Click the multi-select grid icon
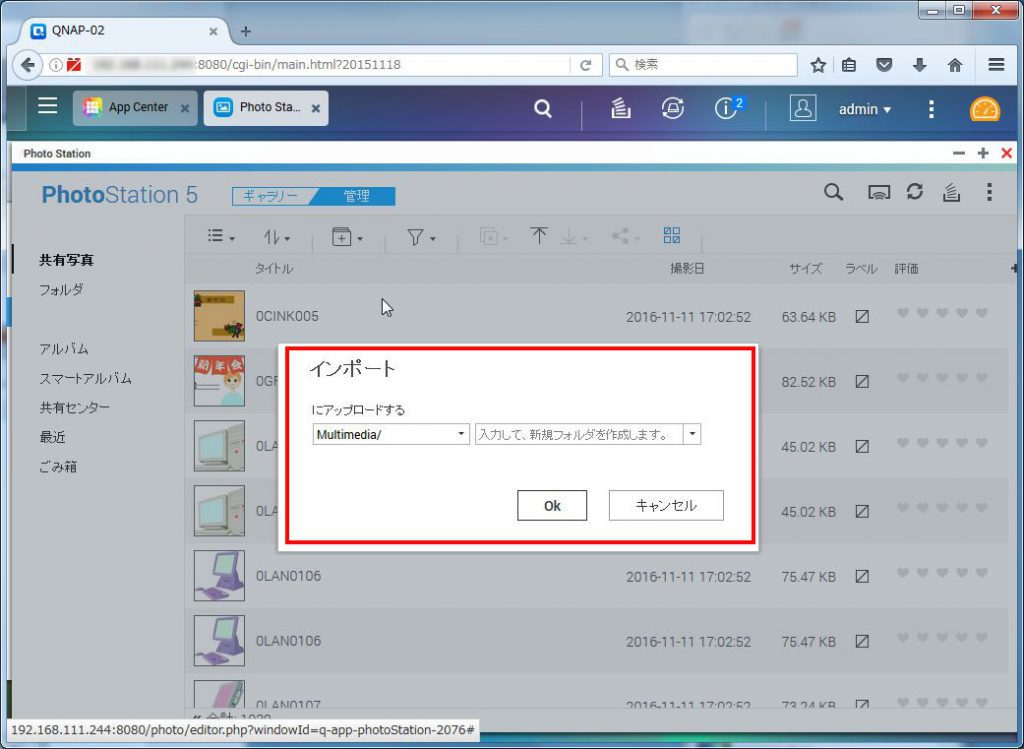The width and height of the screenshot is (1024, 749). click(x=671, y=235)
